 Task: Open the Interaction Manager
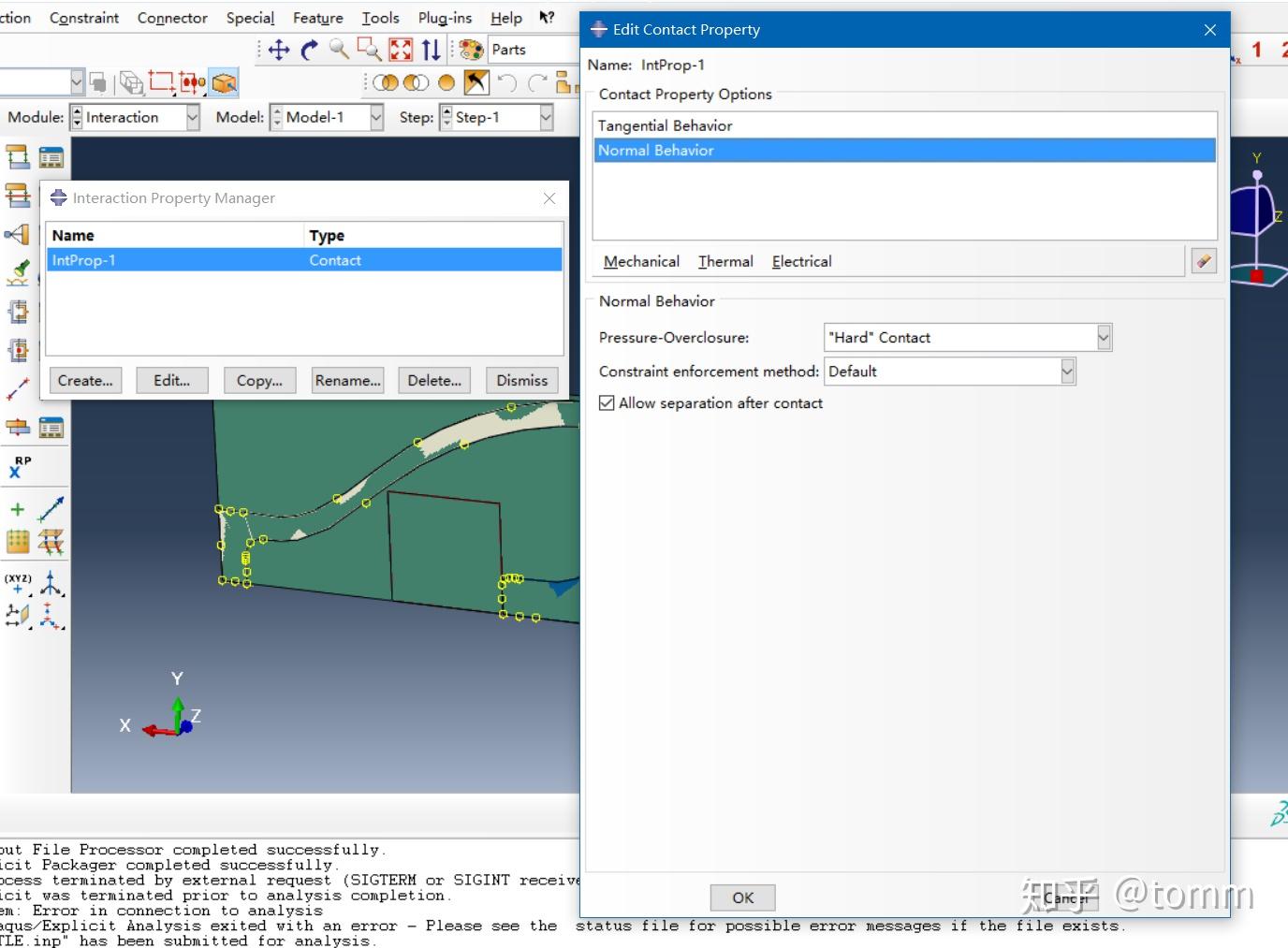click(x=51, y=156)
